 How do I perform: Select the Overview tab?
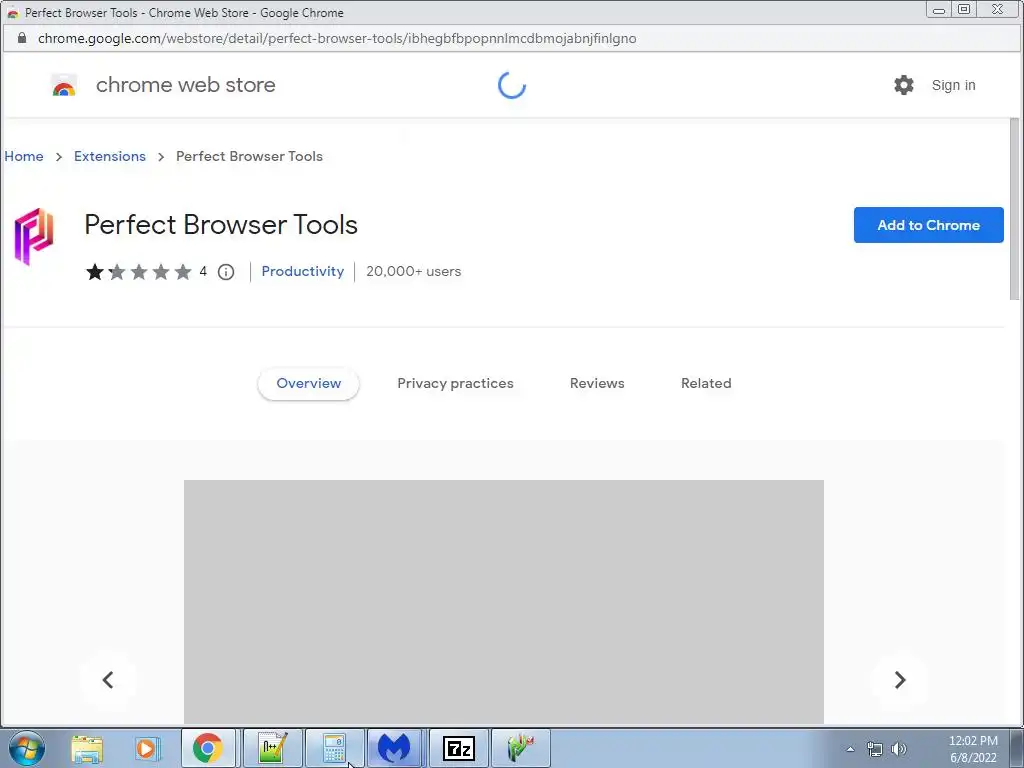click(x=308, y=383)
